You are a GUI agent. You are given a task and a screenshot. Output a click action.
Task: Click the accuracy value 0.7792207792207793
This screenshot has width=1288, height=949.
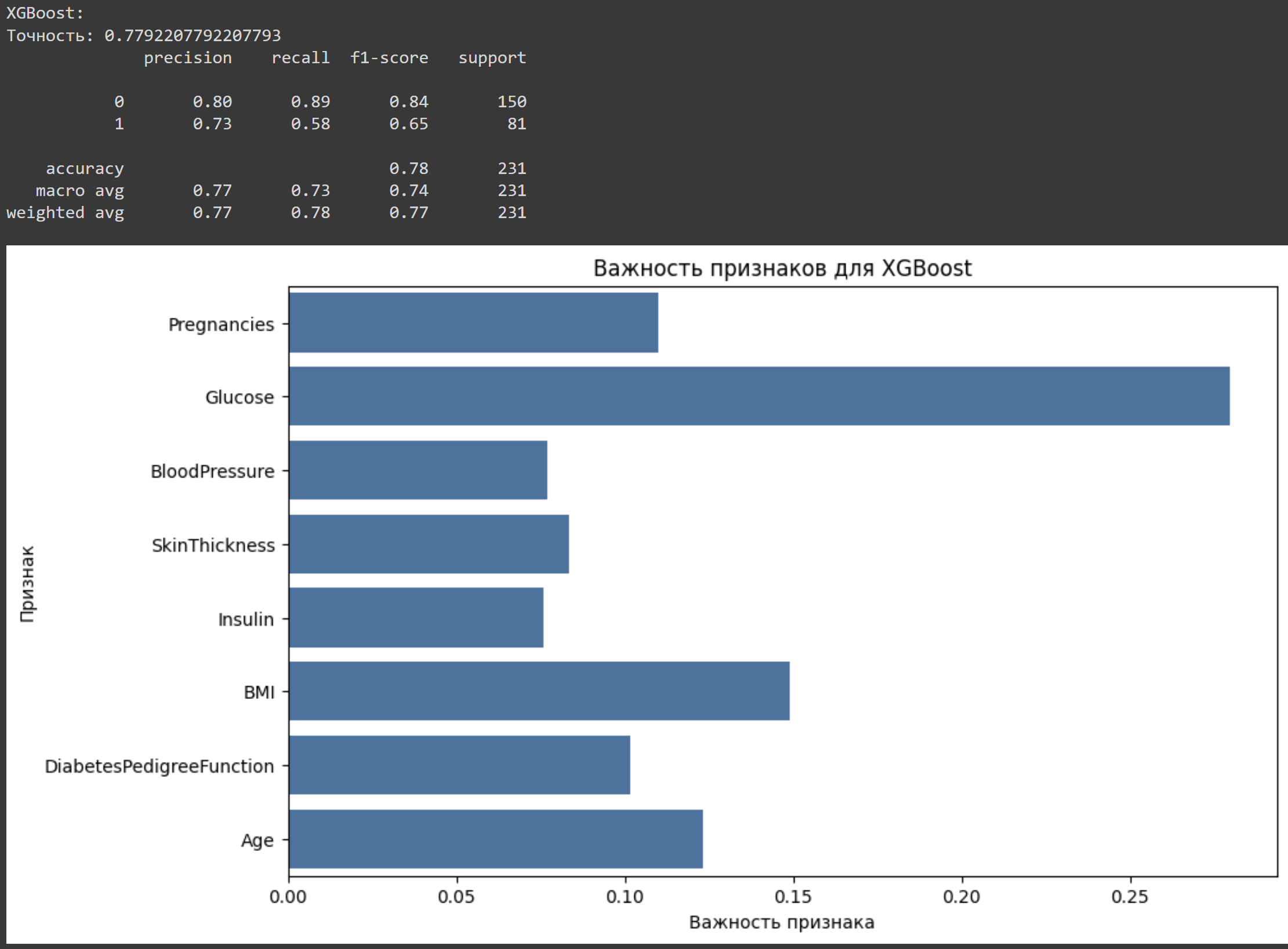[193, 36]
